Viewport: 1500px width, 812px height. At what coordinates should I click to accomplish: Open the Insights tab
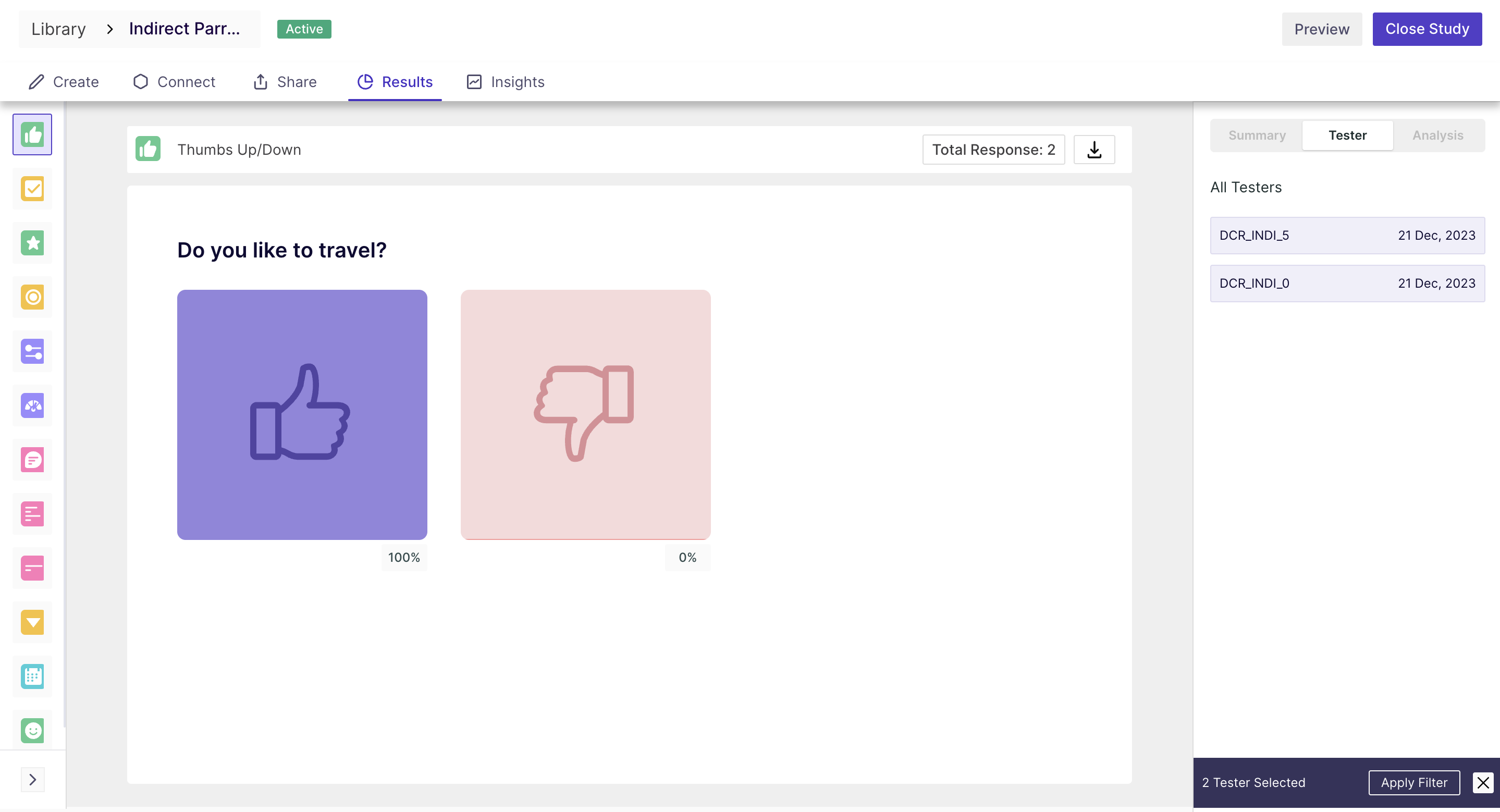(x=506, y=82)
